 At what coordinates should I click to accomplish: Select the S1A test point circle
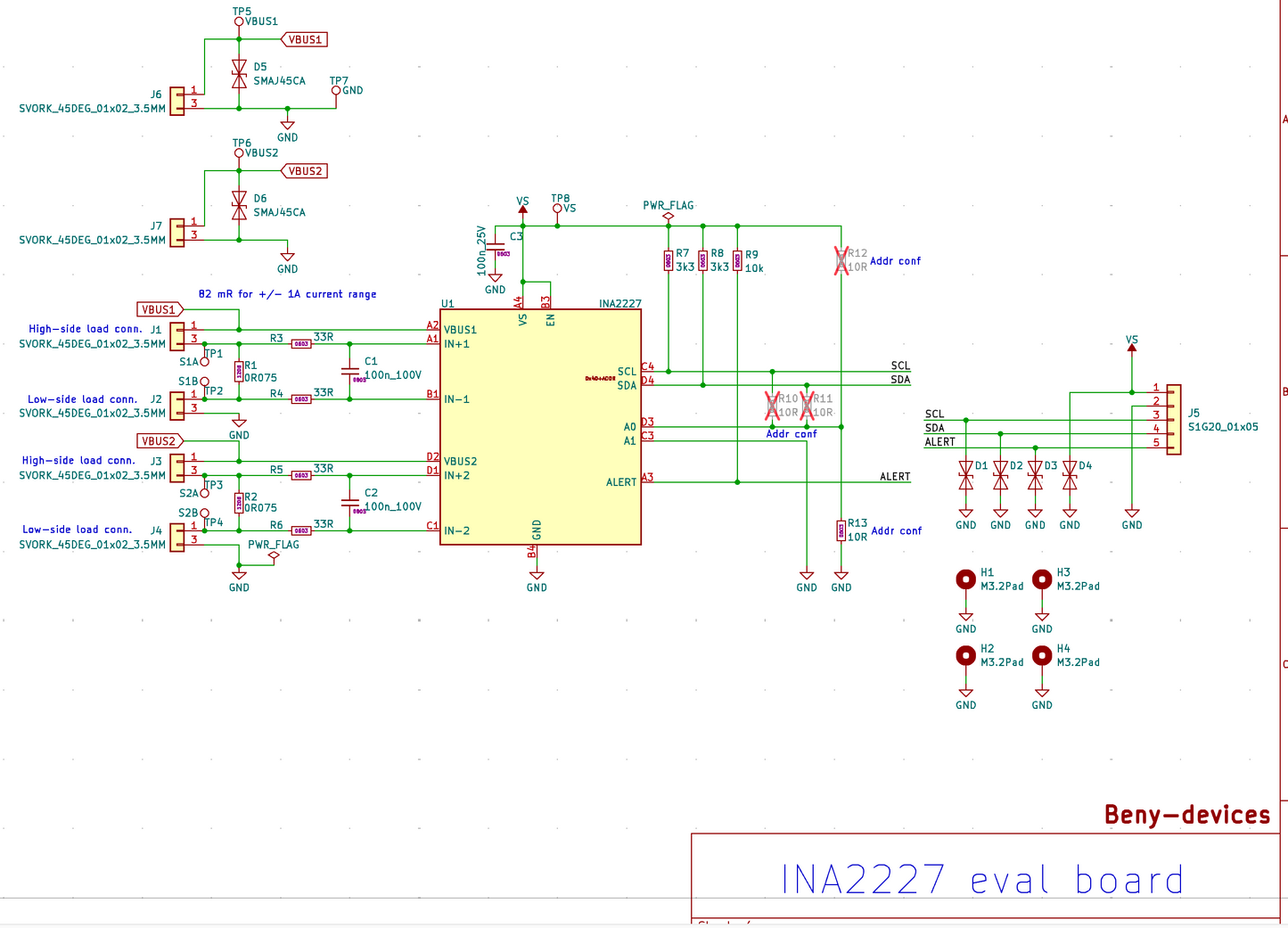(x=204, y=362)
